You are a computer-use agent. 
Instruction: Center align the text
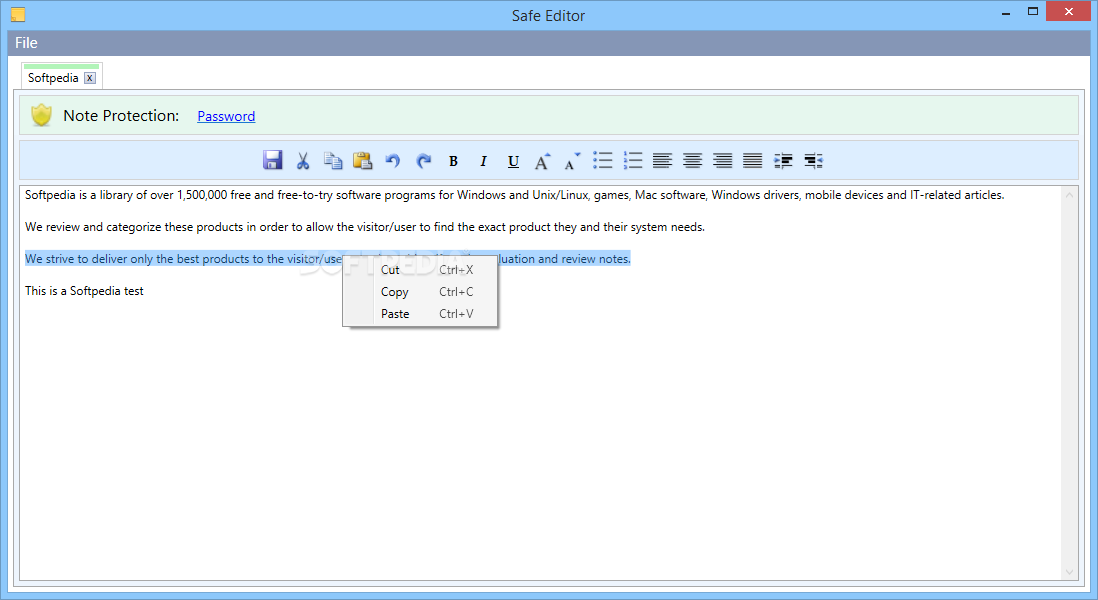coord(693,160)
